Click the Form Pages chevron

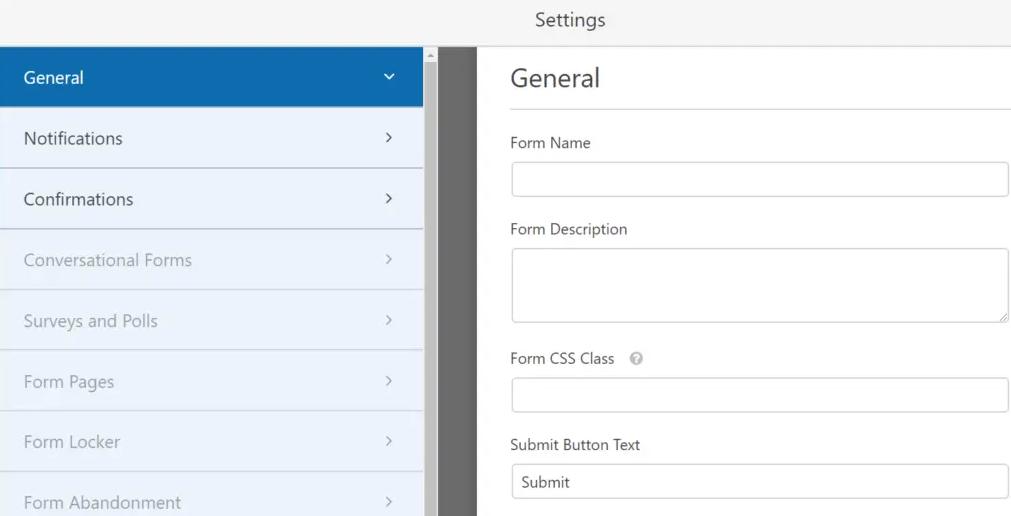point(389,382)
